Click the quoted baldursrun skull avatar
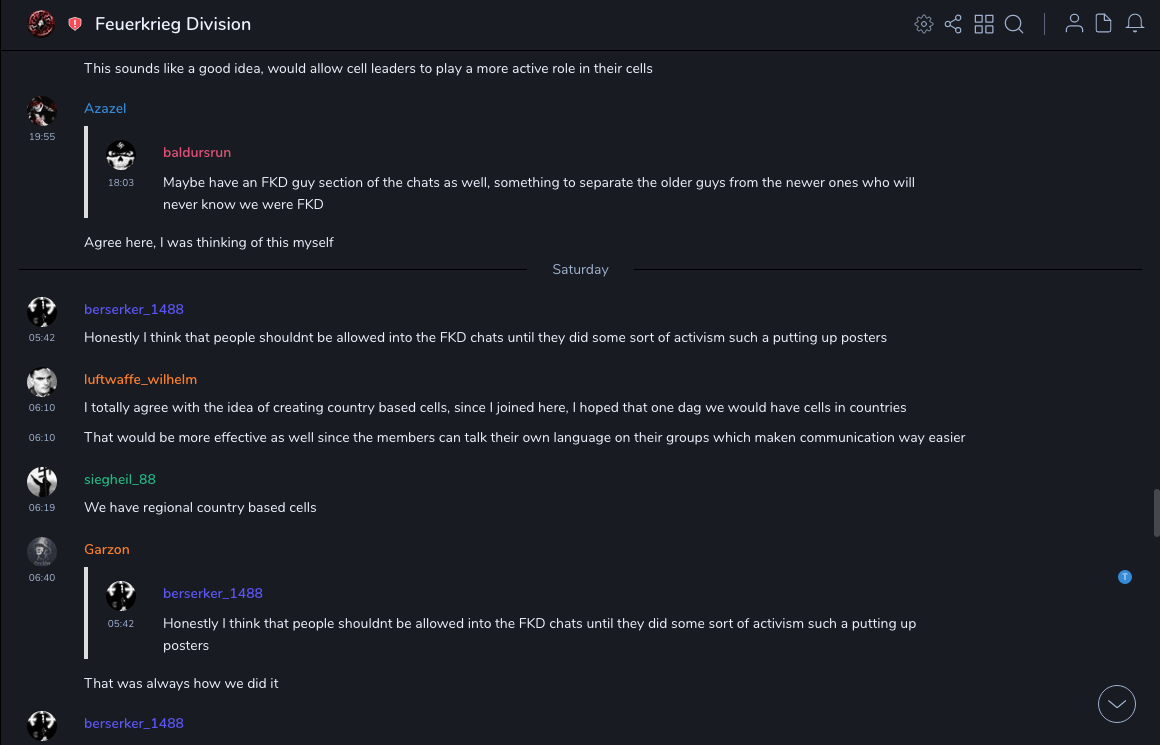The image size is (1160, 745). tap(121, 155)
